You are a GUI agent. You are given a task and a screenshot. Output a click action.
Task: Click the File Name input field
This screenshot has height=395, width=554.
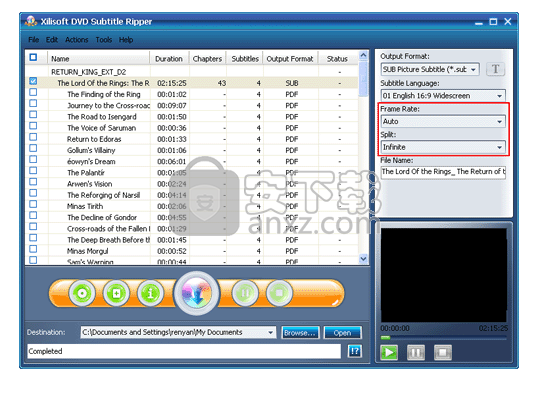pos(443,172)
